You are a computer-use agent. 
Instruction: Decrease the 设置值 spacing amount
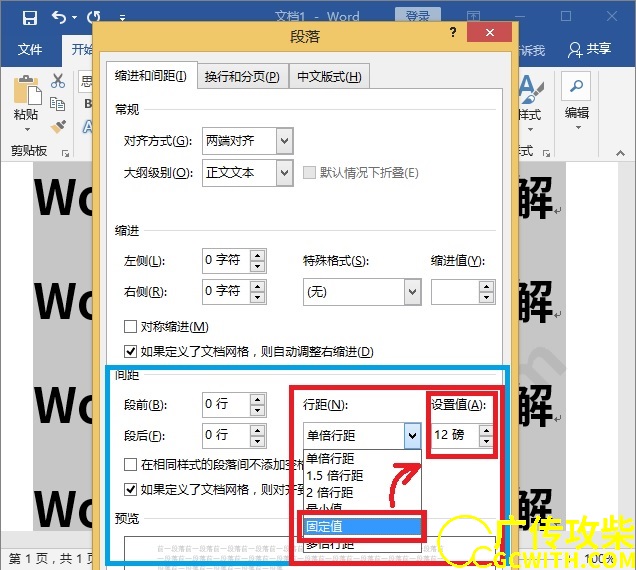(486, 441)
